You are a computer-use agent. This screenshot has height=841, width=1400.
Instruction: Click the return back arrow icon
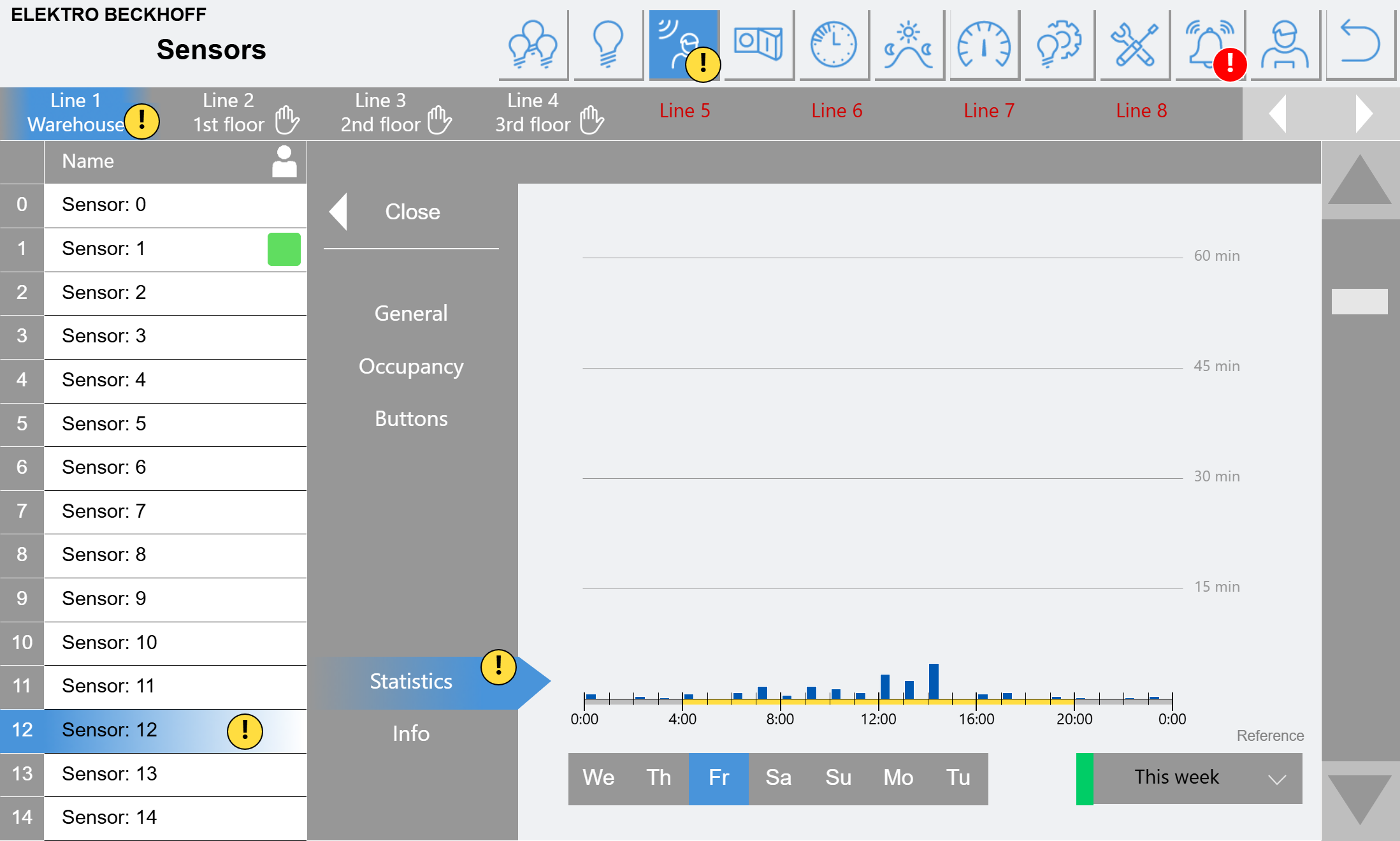point(1360,45)
